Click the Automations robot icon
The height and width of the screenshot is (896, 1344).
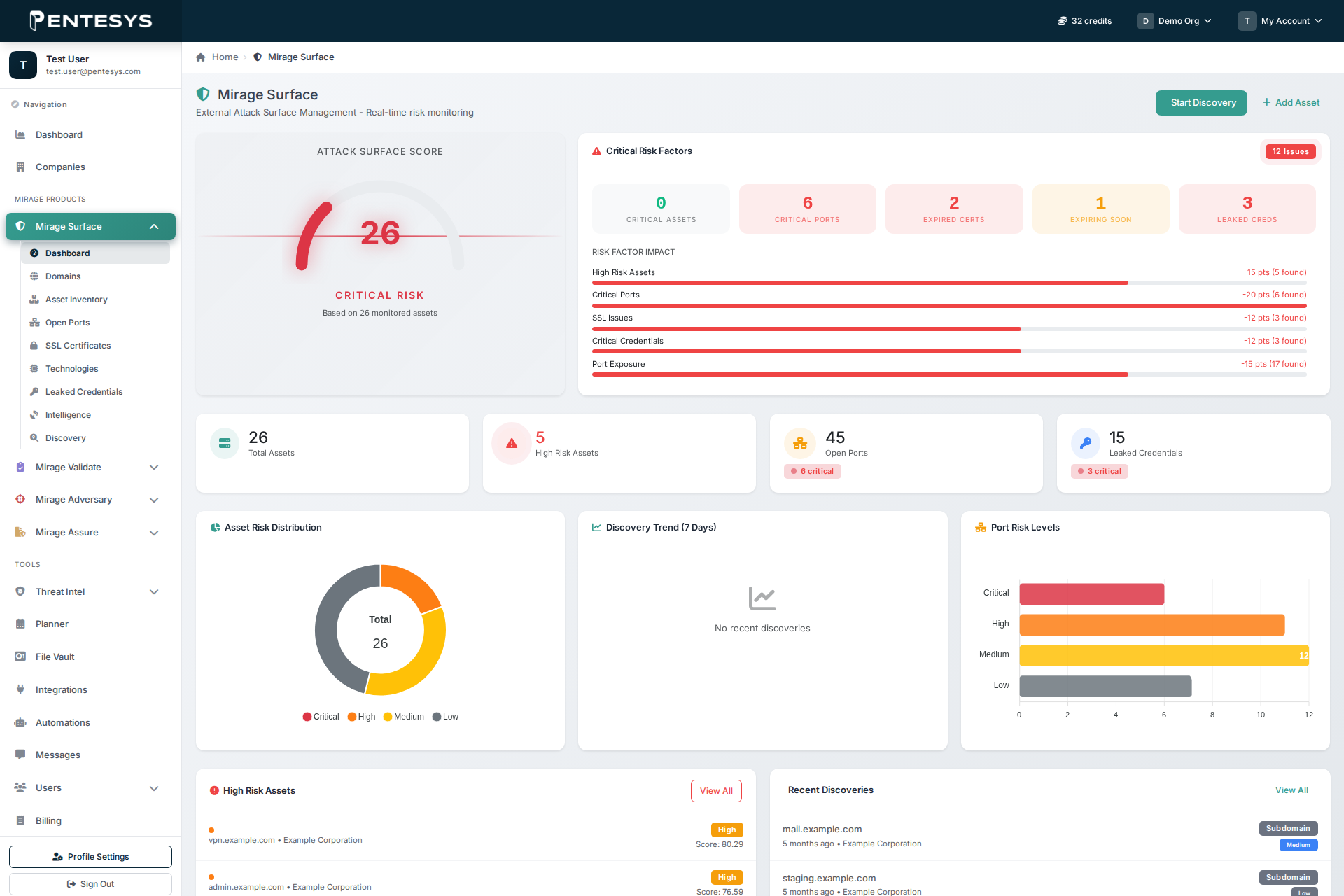pyautogui.click(x=20, y=722)
